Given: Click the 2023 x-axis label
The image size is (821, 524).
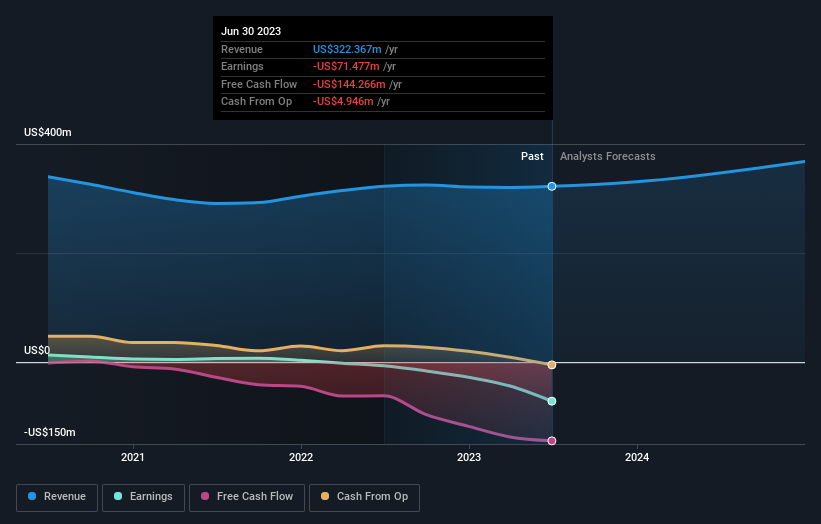Looking at the screenshot, I should point(469,457).
